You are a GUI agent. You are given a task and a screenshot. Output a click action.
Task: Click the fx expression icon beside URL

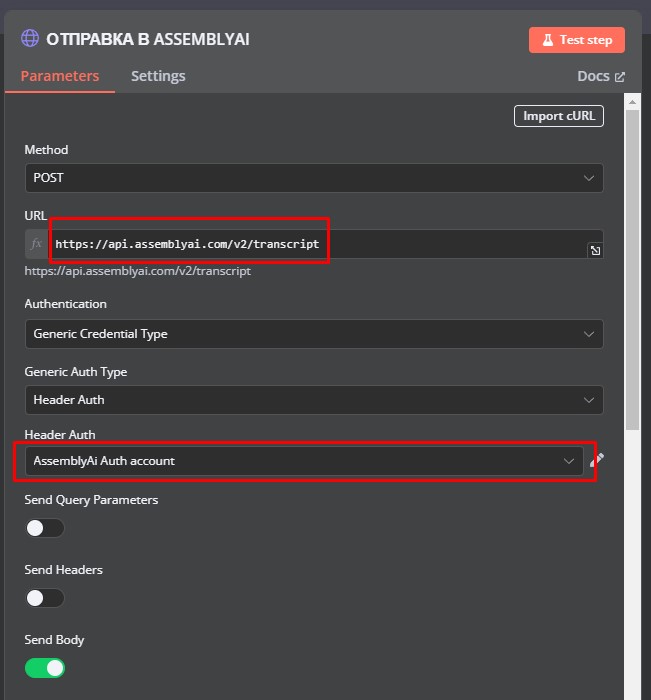(36, 244)
